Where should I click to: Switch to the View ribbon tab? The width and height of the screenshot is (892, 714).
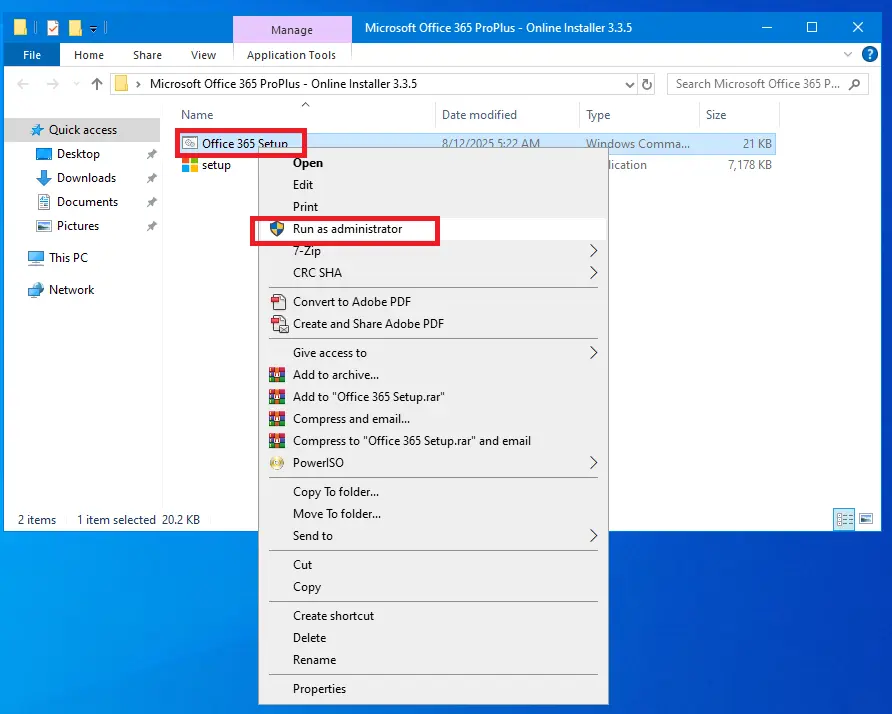[203, 55]
